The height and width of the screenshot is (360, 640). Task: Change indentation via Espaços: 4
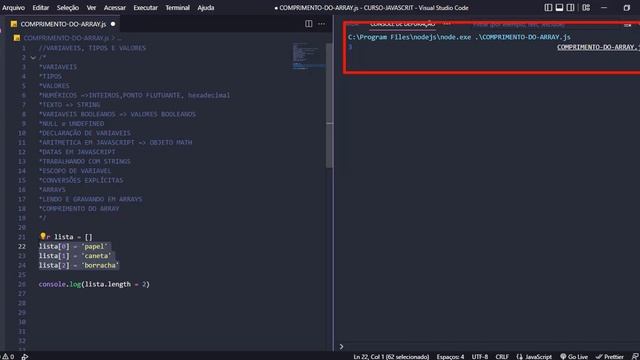[450, 357]
